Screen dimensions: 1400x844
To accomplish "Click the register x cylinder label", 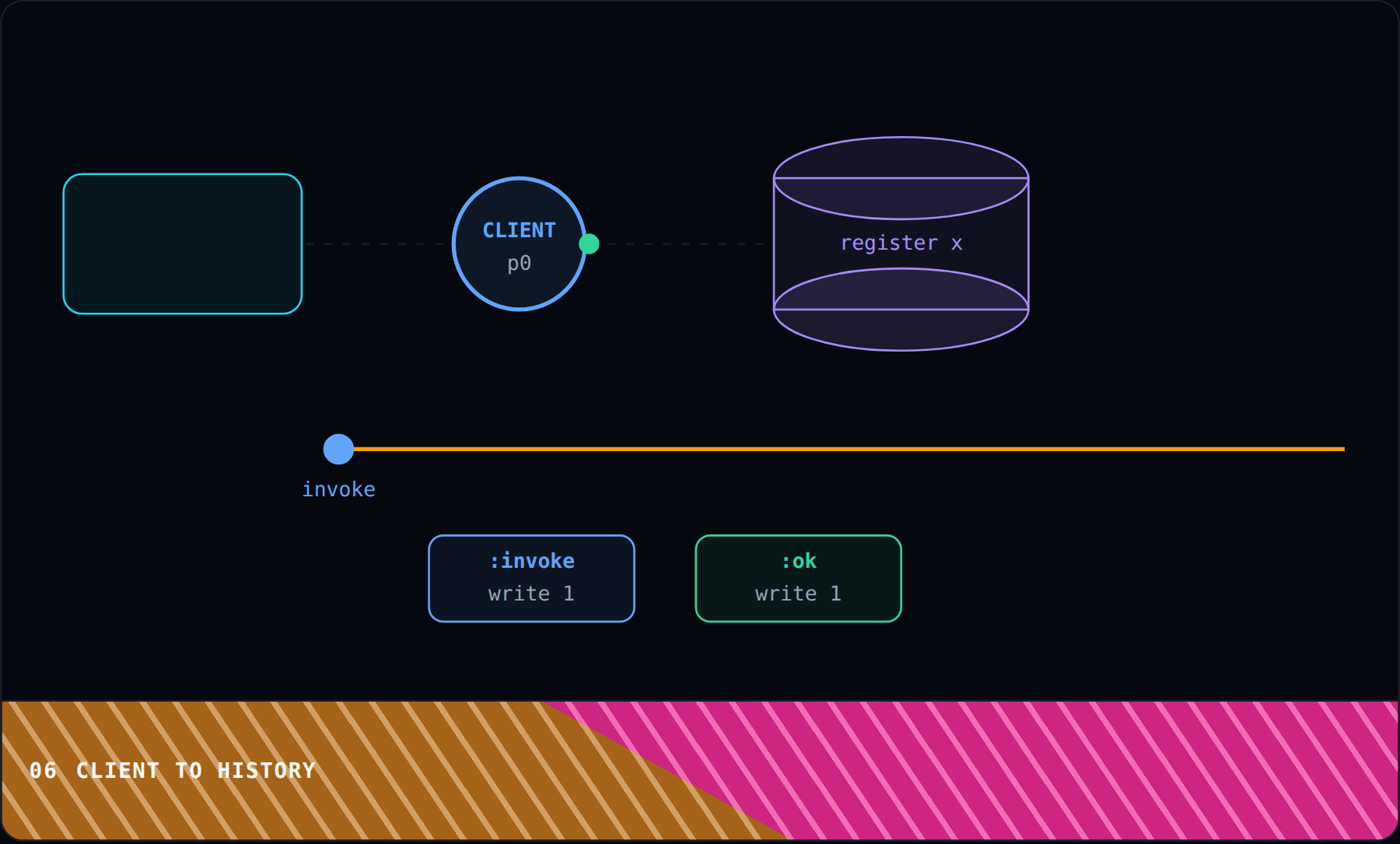I will (x=901, y=243).
